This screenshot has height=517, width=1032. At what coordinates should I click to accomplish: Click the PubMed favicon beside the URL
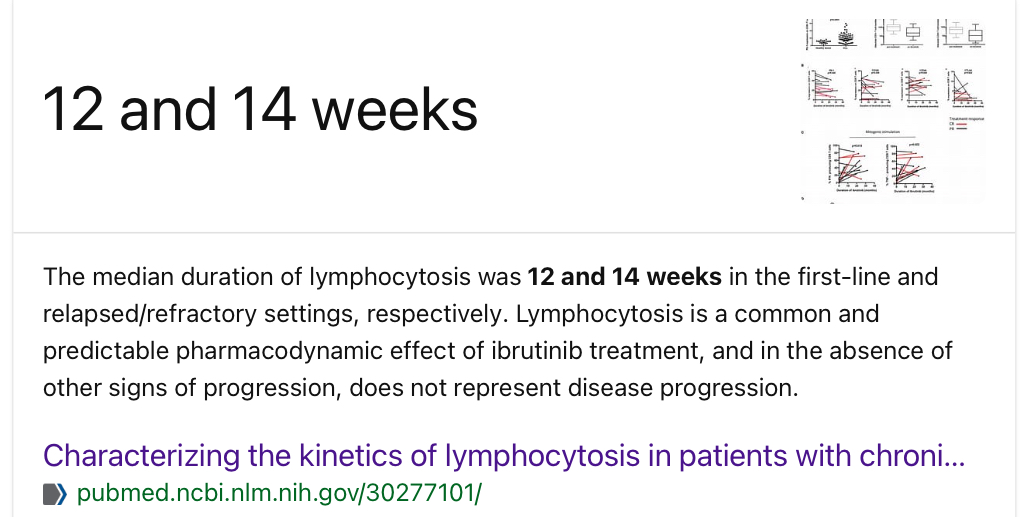pyautogui.click(x=55, y=494)
